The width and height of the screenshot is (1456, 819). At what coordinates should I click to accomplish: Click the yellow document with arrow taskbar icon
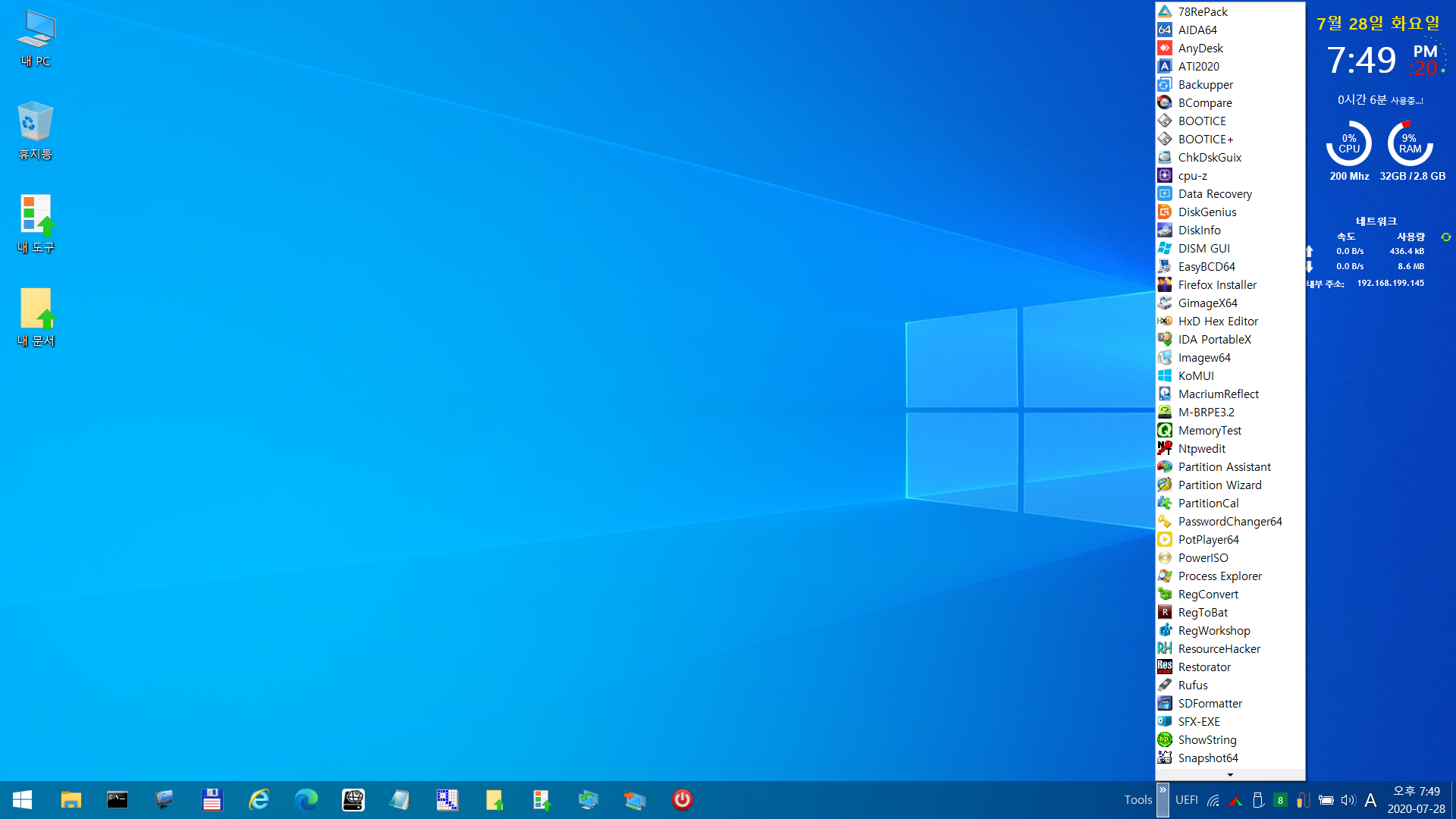click(494, 800)
